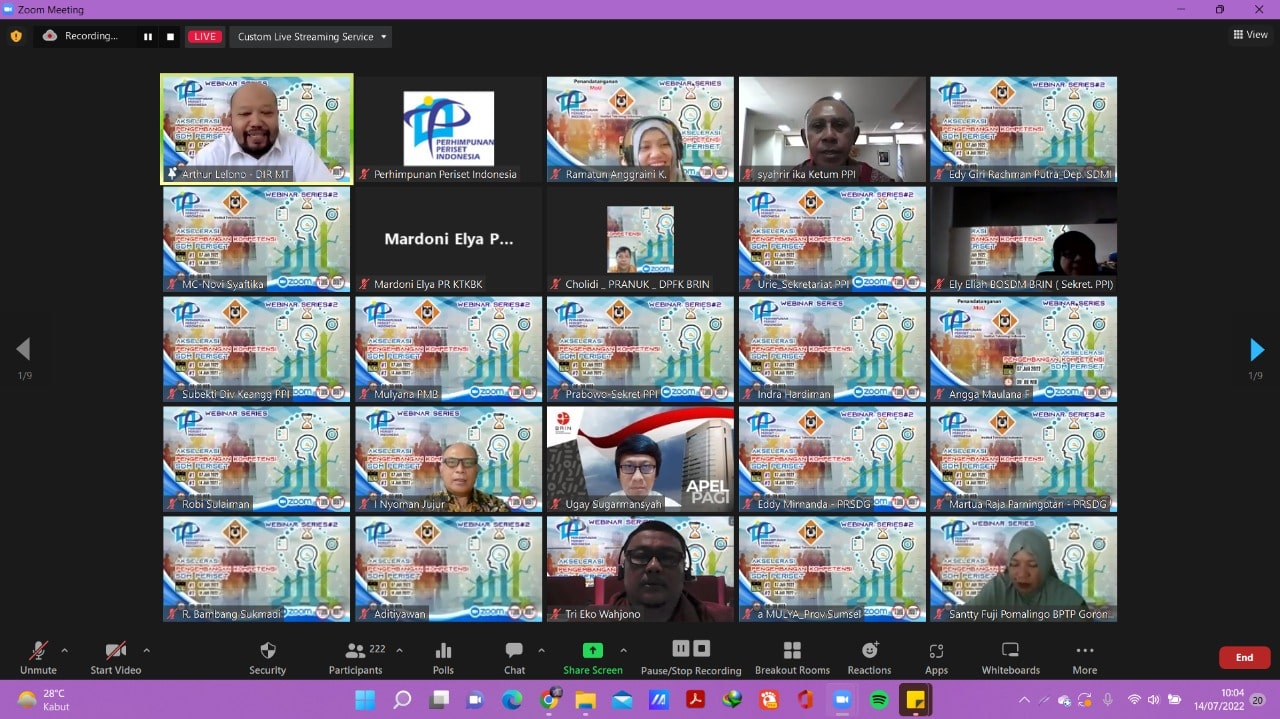The height and width of the screenshot is (719, 1280).
Task: Expand the Custom Live Streaming Service dropdown
Action: (x=310, y=37)
